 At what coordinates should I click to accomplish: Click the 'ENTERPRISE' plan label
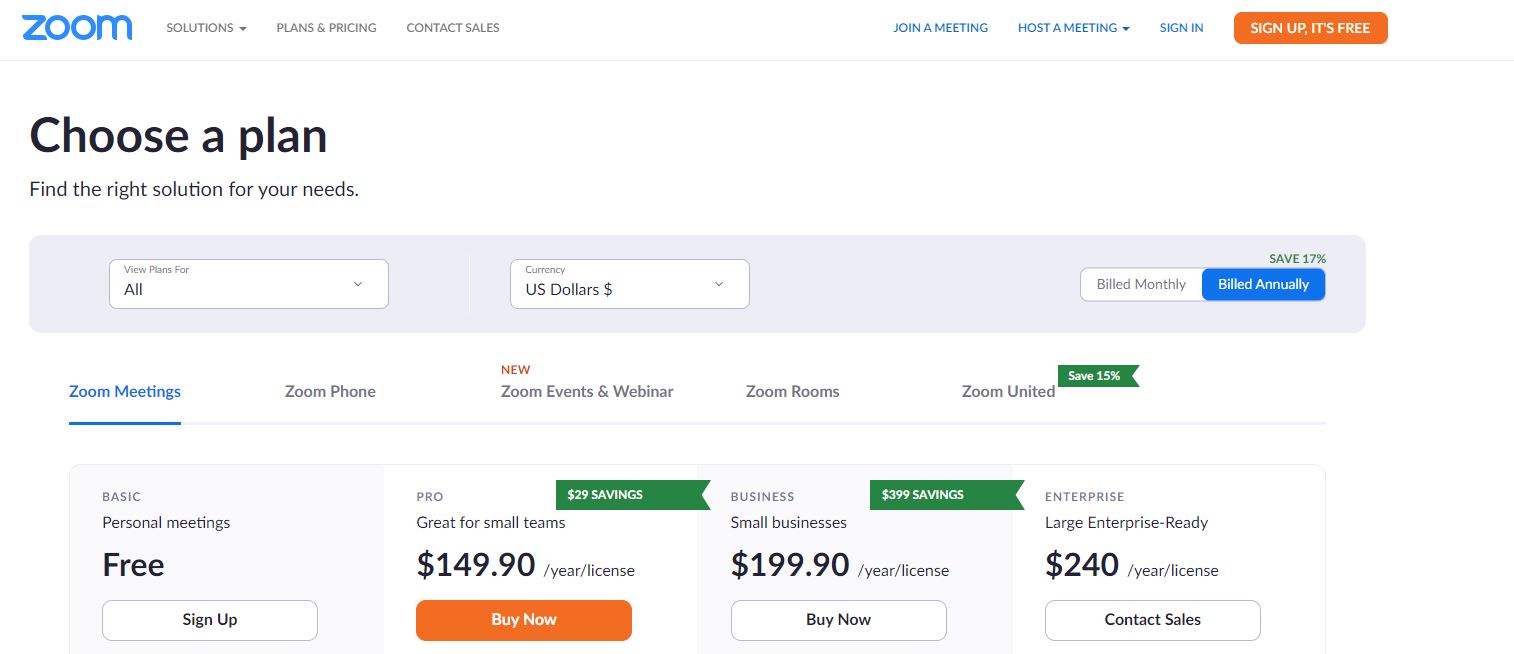[1085, 496]
